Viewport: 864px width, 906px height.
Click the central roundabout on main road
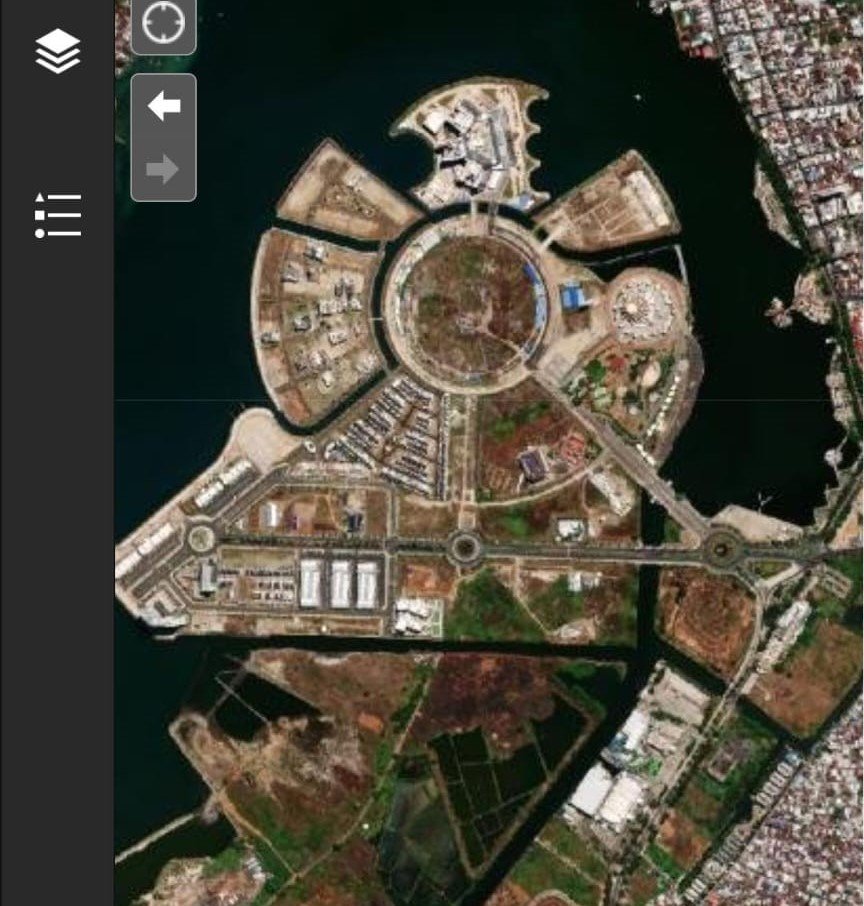[464, 547]
